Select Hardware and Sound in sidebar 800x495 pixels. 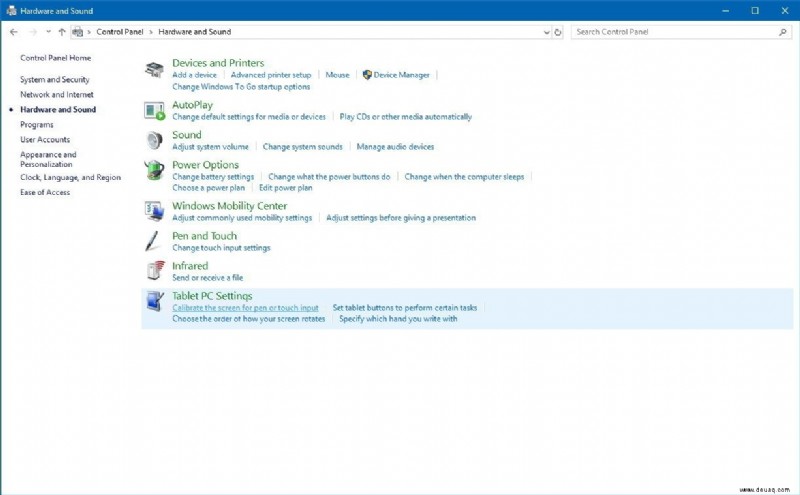point(58,109)
